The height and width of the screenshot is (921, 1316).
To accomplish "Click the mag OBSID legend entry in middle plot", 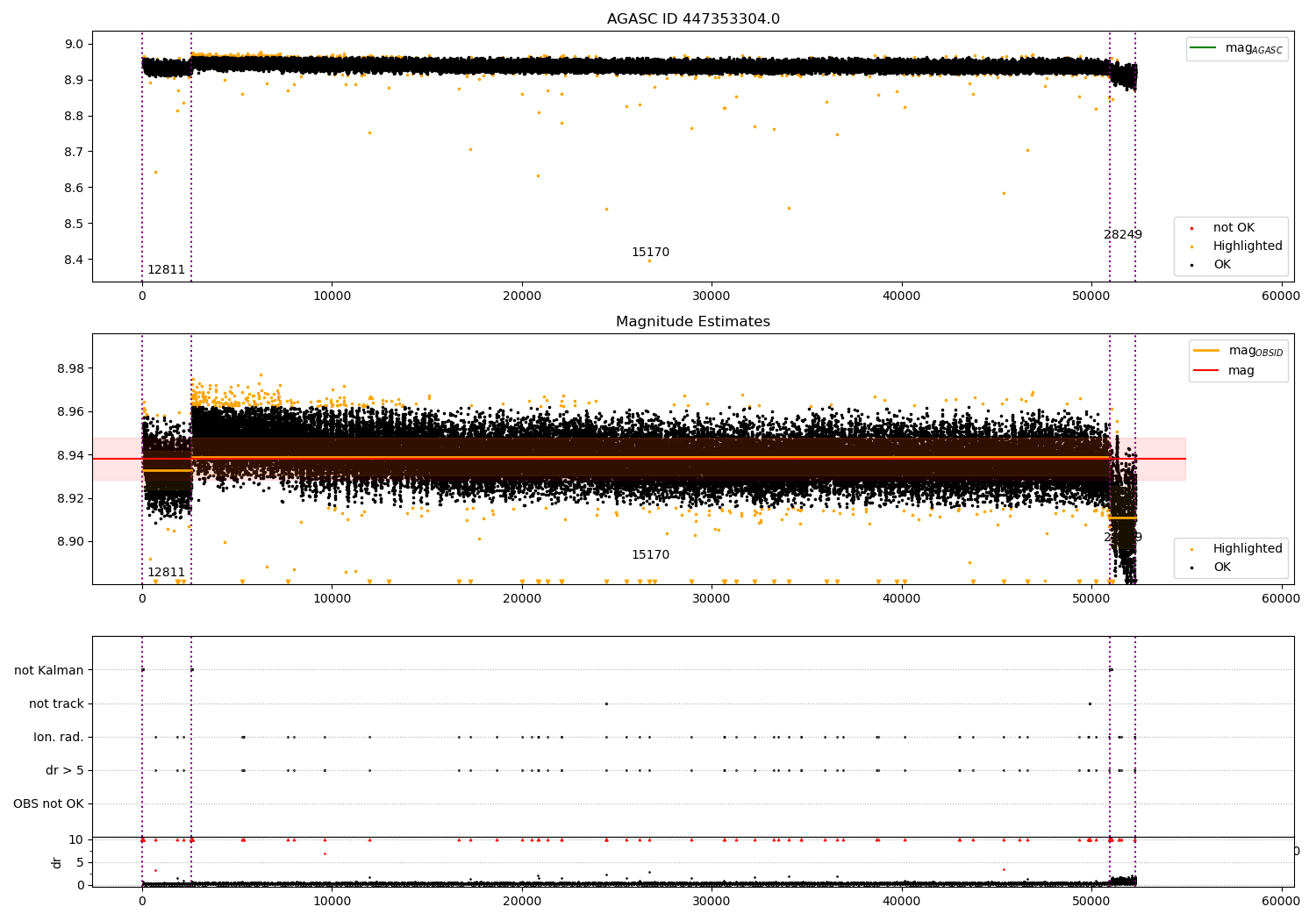I will point(1238,351).
